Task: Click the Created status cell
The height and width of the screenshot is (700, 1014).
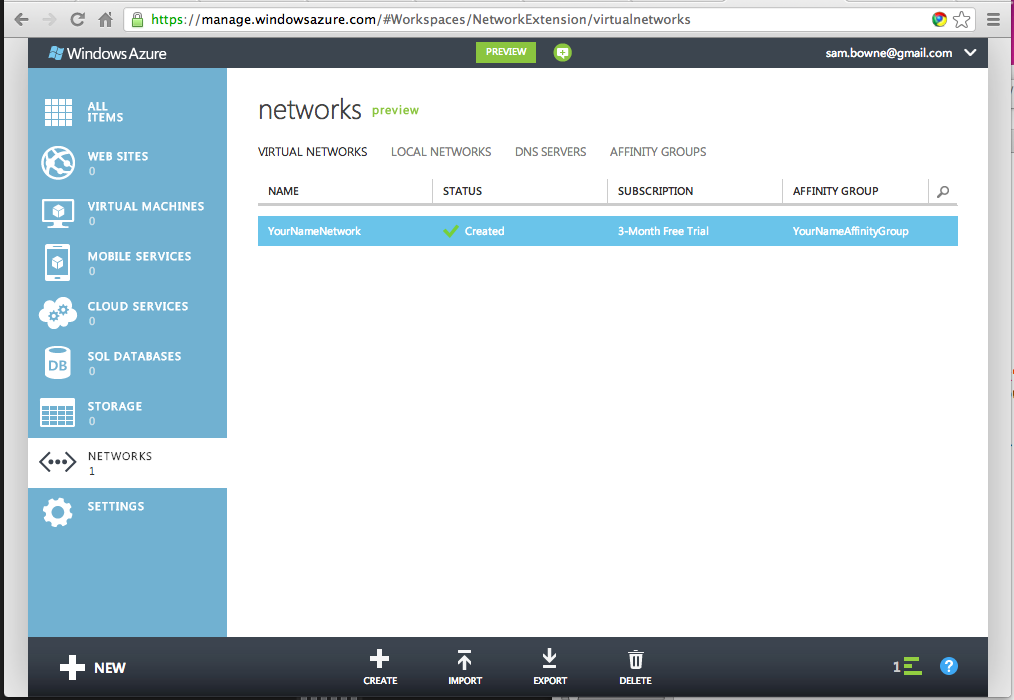Action: 474,231
